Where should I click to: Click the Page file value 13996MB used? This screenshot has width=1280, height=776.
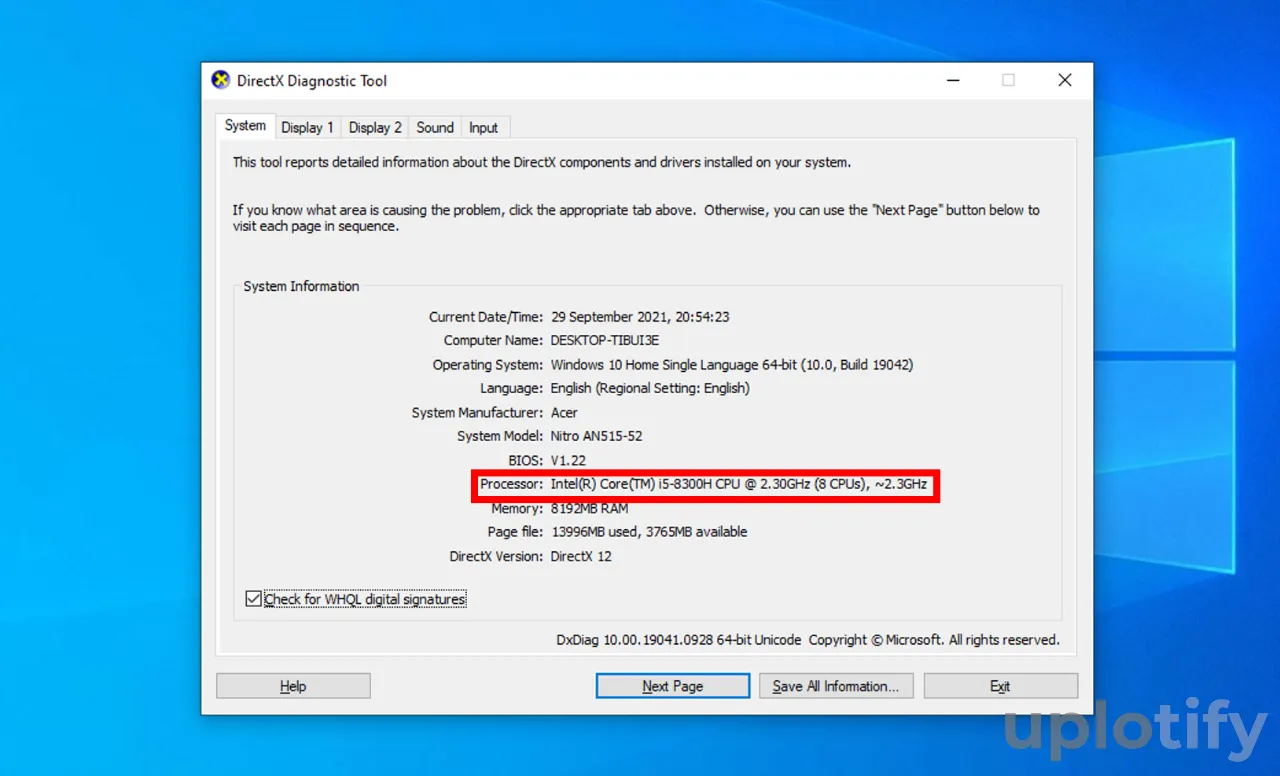648,532
